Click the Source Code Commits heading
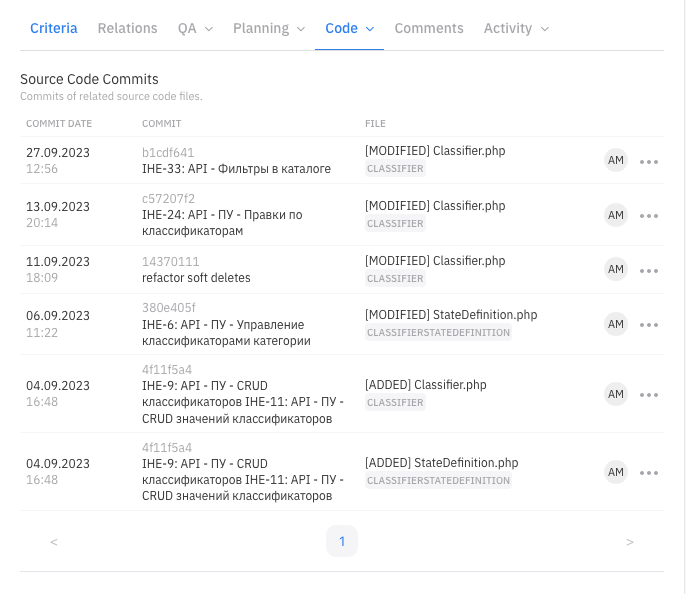 coord(89,79)
